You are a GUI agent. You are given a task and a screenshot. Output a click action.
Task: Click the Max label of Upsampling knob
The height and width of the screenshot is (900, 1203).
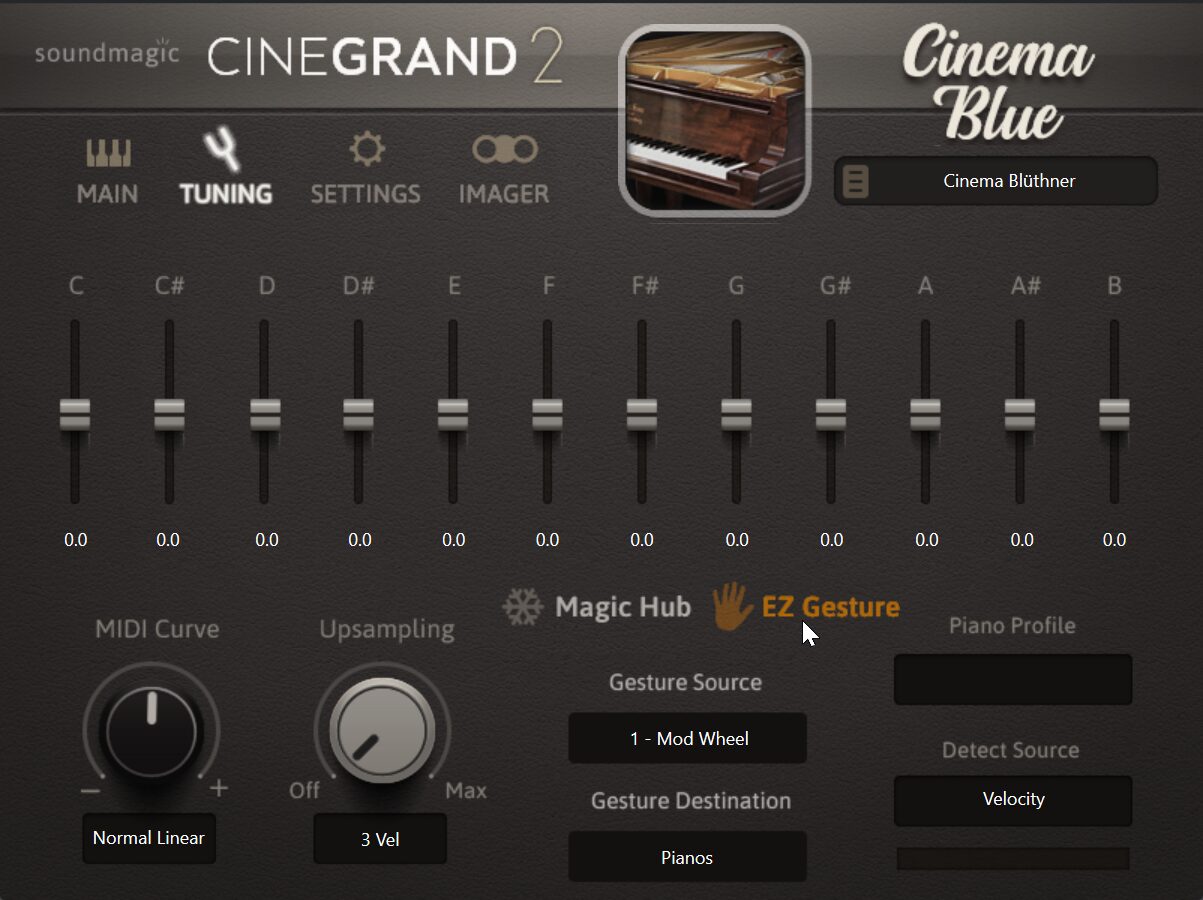pos(466,791)
